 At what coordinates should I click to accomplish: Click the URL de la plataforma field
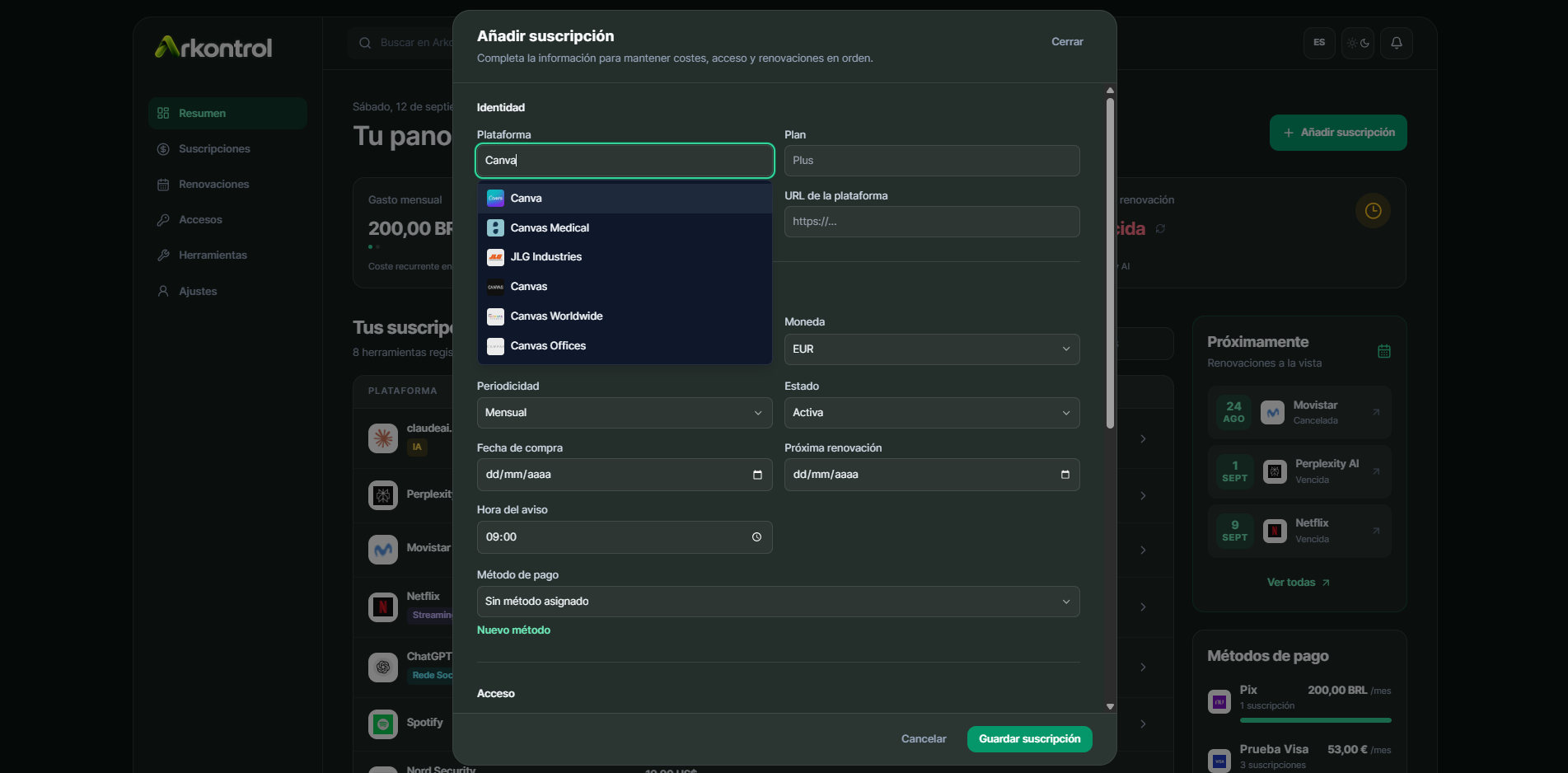(x=932, y=222)
